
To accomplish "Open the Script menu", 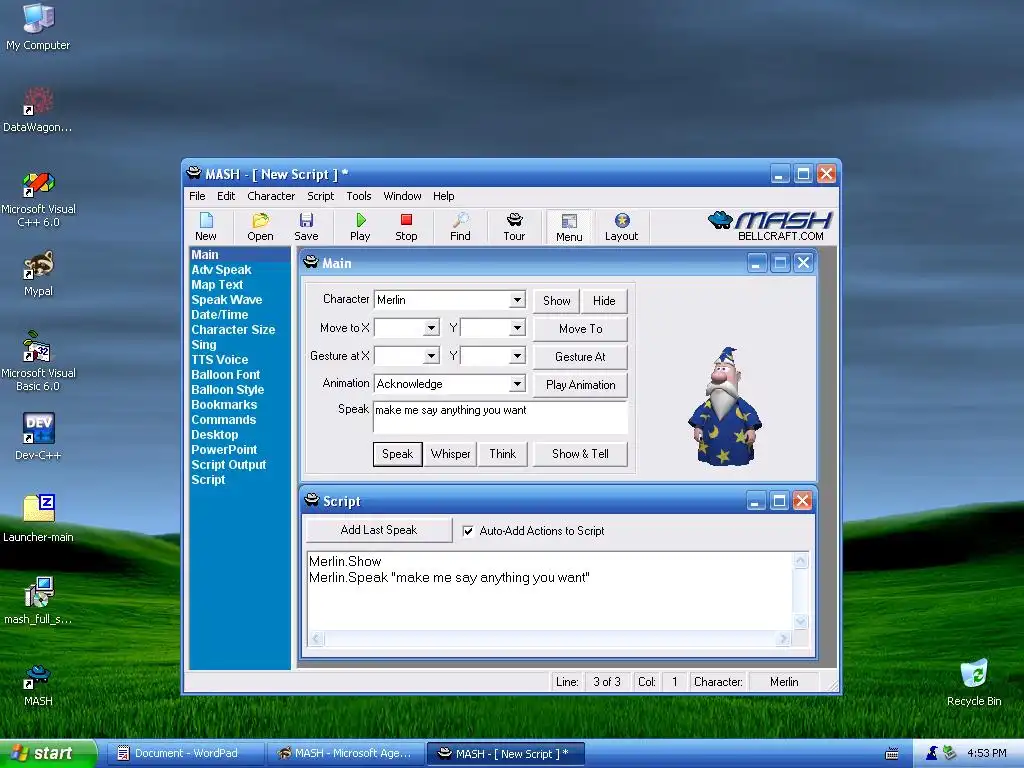I will (x=321, y=196).
